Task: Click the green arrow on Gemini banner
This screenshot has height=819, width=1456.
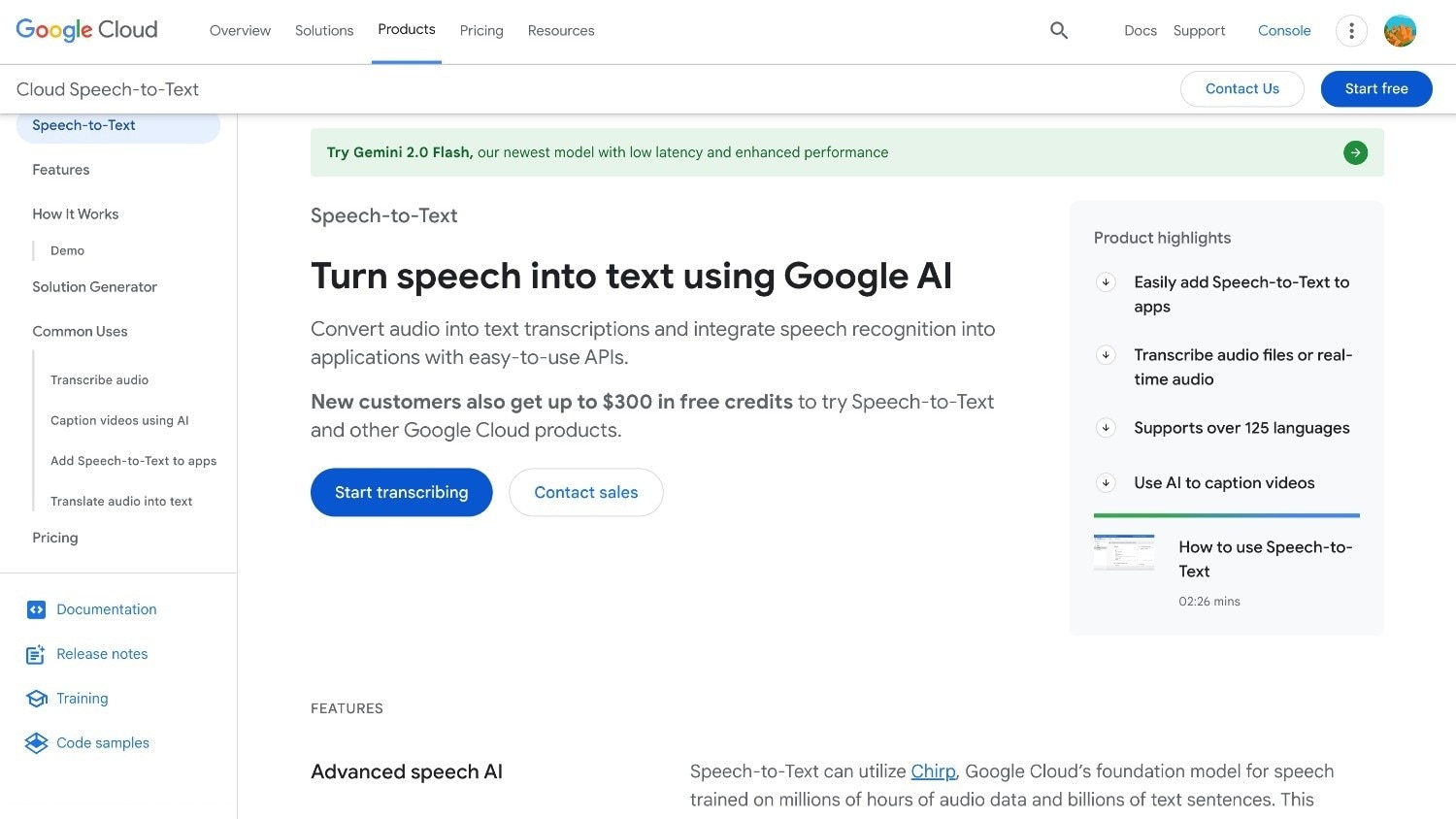Action: tap(1355, 152)
